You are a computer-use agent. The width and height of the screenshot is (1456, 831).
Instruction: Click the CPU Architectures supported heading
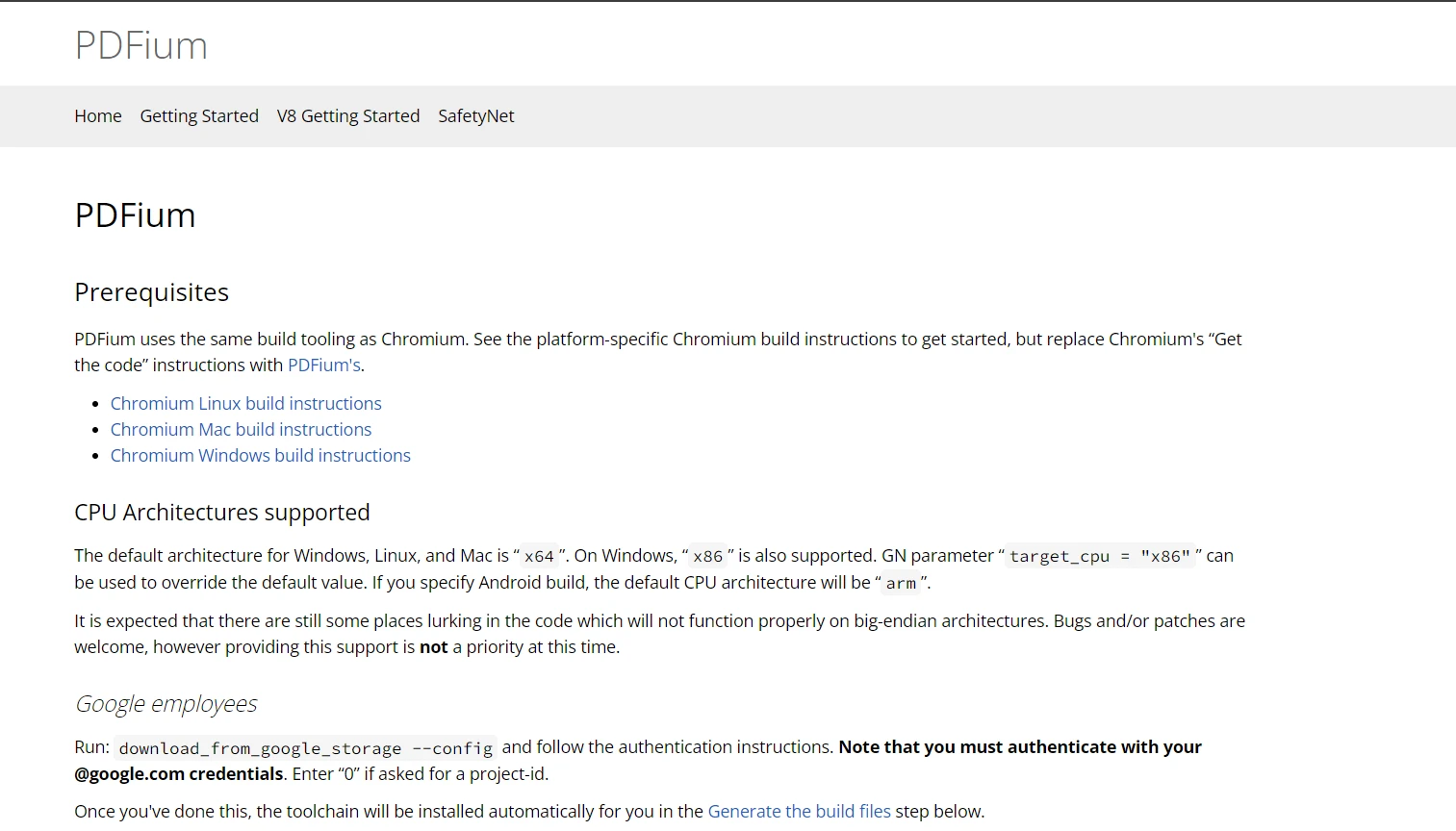tap(222, 513)
